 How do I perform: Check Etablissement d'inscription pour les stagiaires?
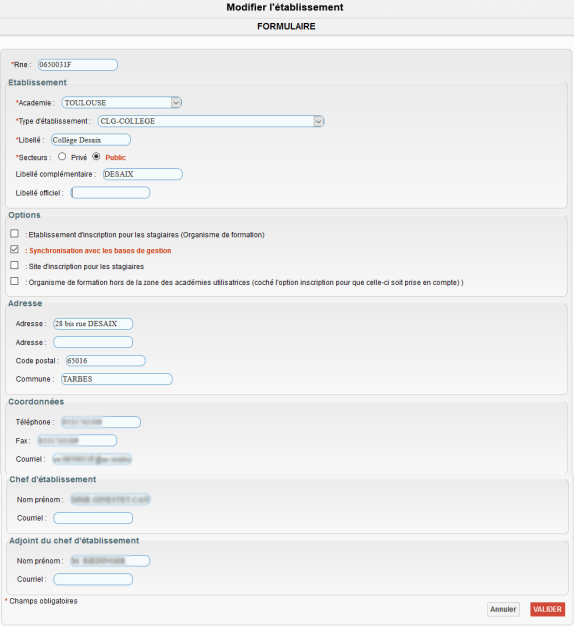(x=14, y=233)
